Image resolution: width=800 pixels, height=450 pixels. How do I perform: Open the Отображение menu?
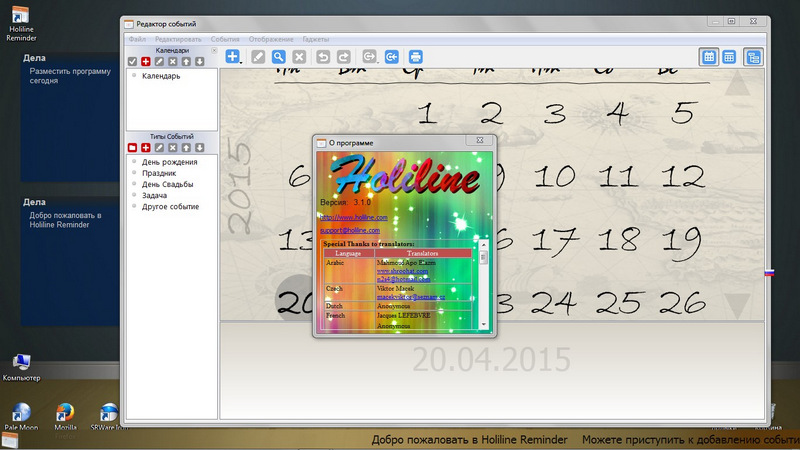pyautogui.click(x=271, y=39)
